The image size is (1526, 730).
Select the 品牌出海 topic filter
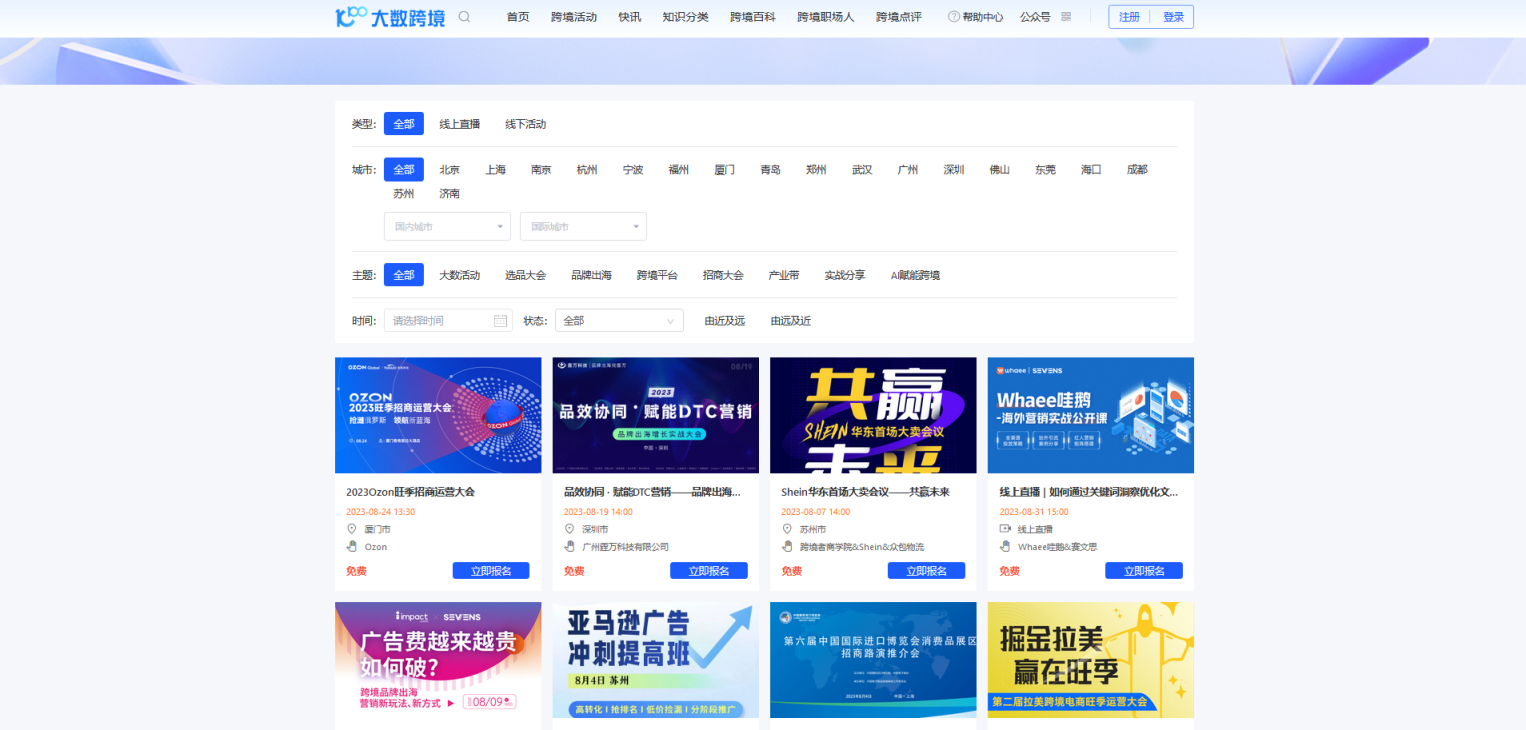click(591, 274)
